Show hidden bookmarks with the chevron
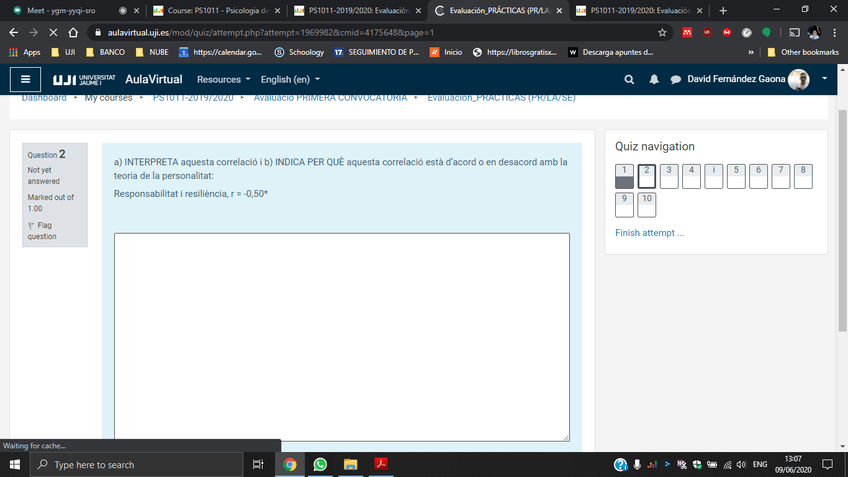This screenshot has width=848, height=477. [x=751, y=52]
